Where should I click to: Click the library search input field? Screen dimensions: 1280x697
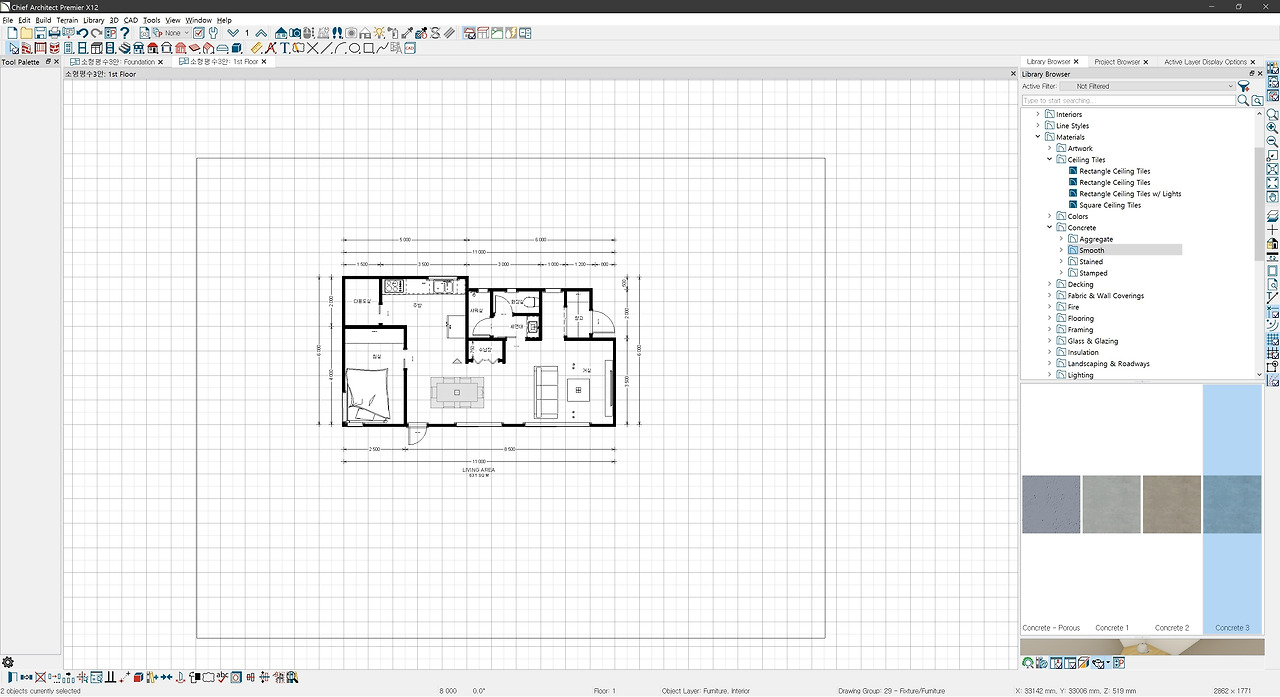1128,100
